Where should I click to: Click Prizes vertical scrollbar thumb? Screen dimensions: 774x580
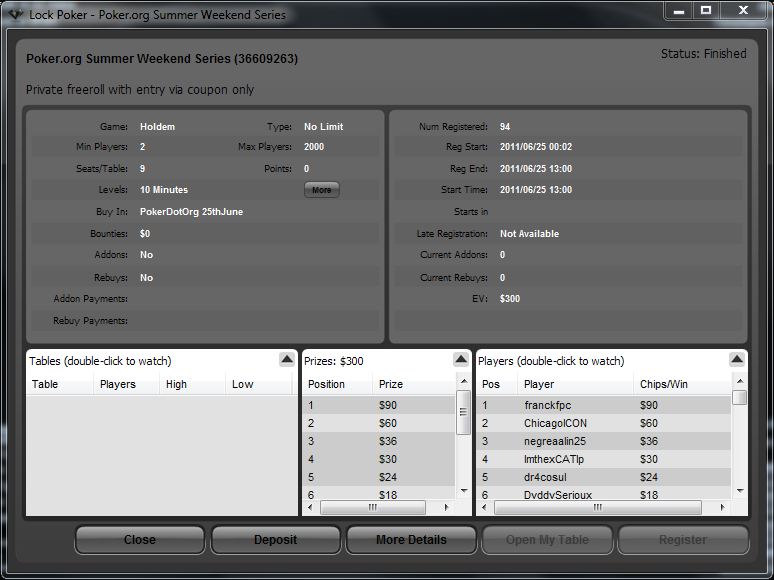[x=463, y=412]
